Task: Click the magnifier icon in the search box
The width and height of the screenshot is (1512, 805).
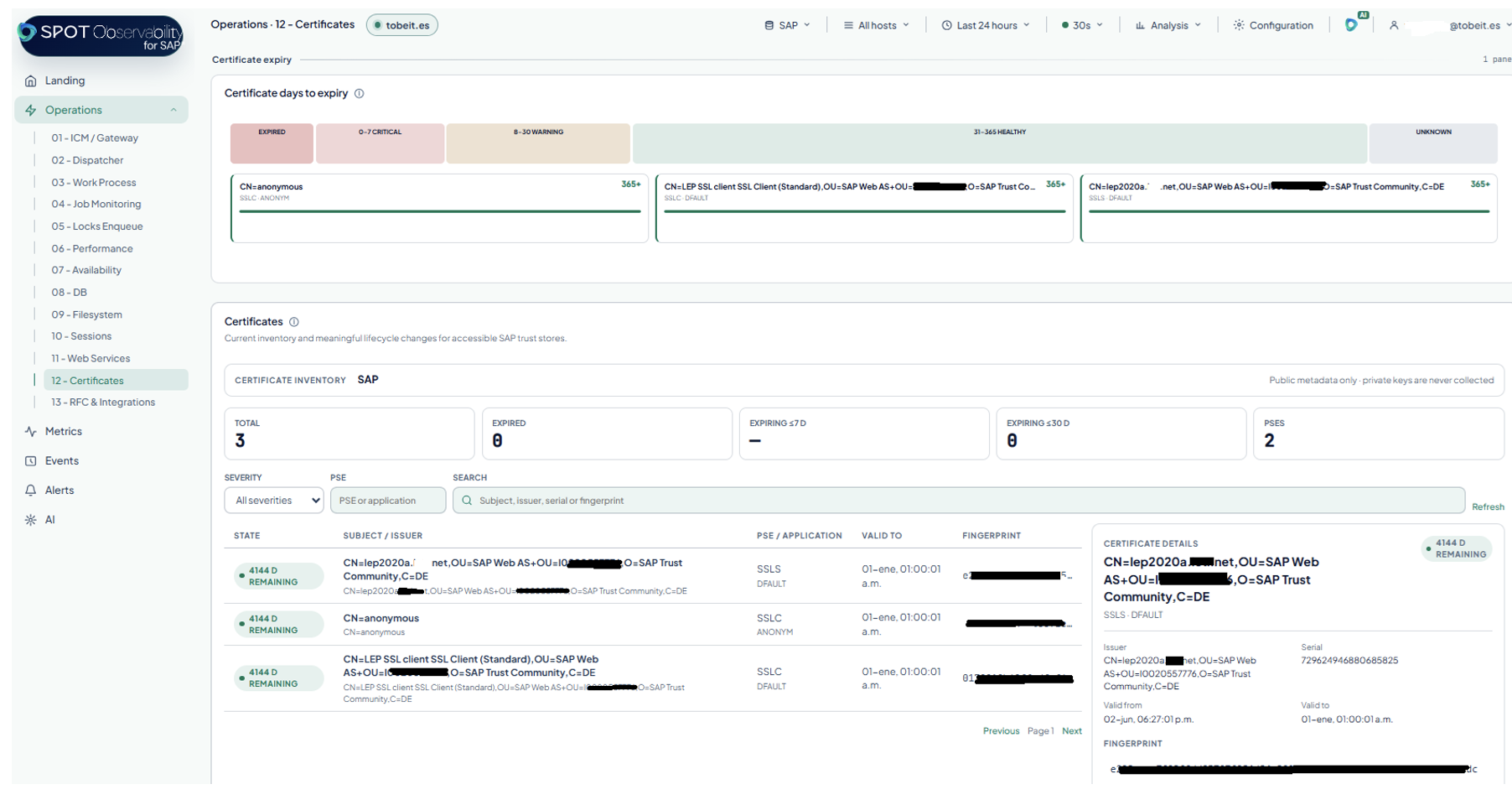Action: tap(467, 501)
